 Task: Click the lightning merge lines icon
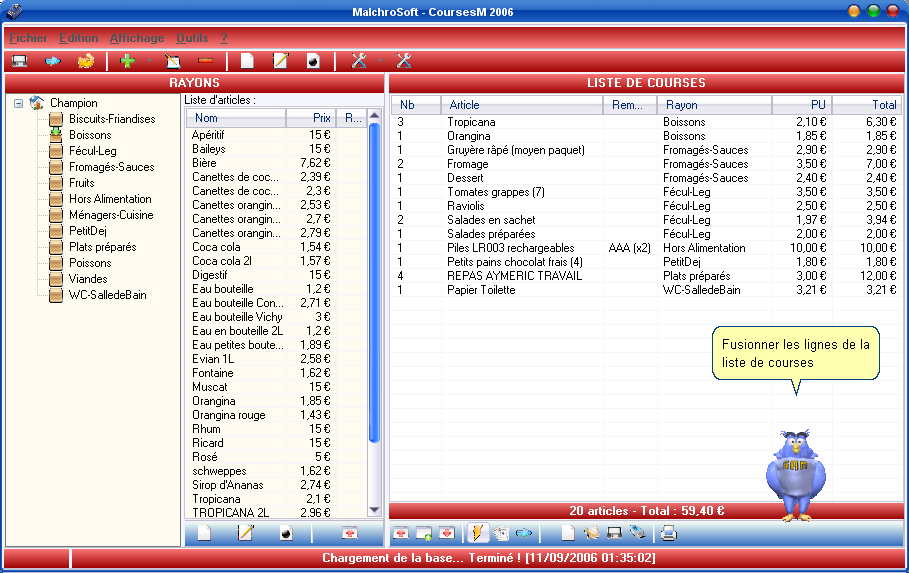(478, 532)
